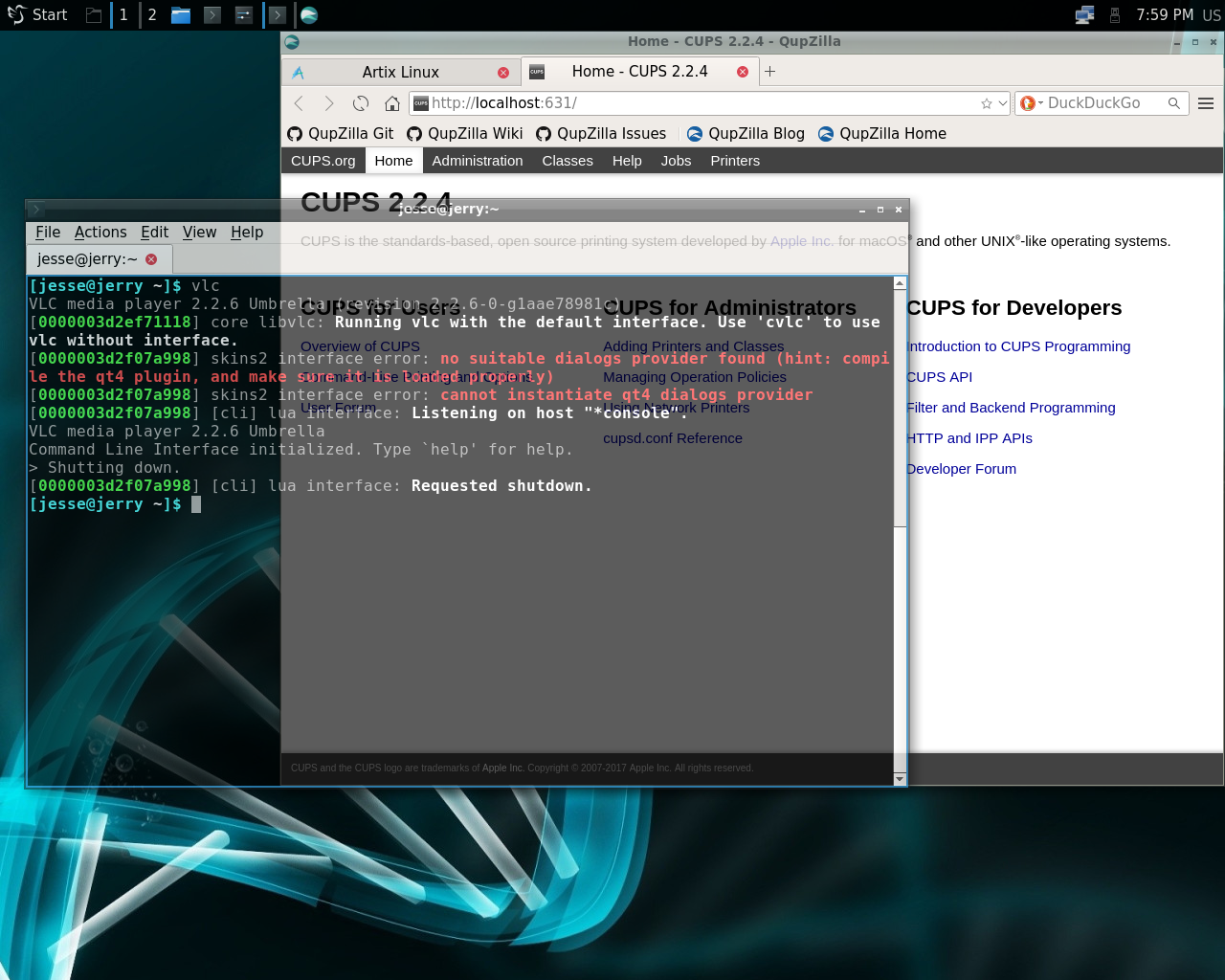1225x980 pixels.
Task: Open the clock showing 7:59 PM
Action: [1165, 15]
